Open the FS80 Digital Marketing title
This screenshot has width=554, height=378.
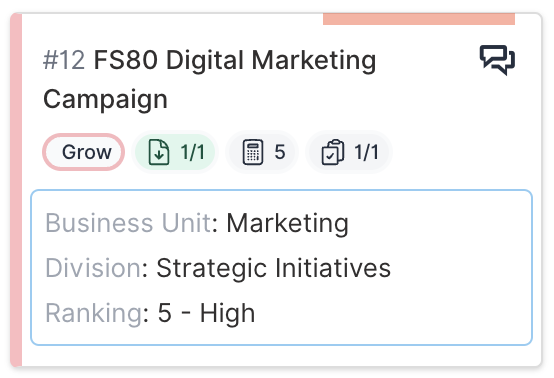click(x=235, y=60)
